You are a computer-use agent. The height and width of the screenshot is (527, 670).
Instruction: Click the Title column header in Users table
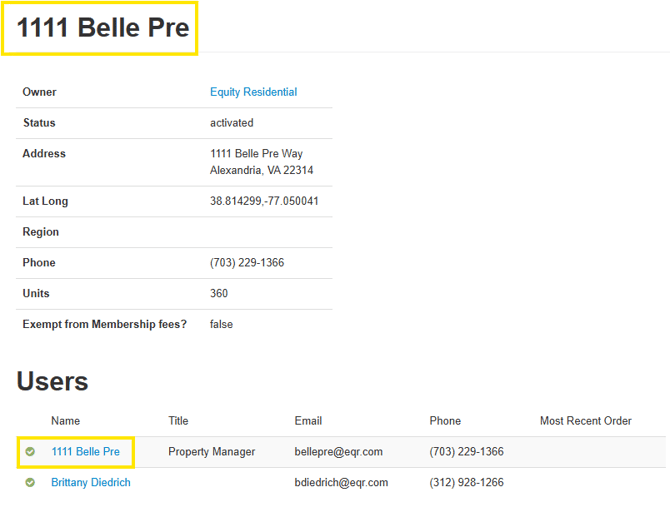[x=178, y=421]
